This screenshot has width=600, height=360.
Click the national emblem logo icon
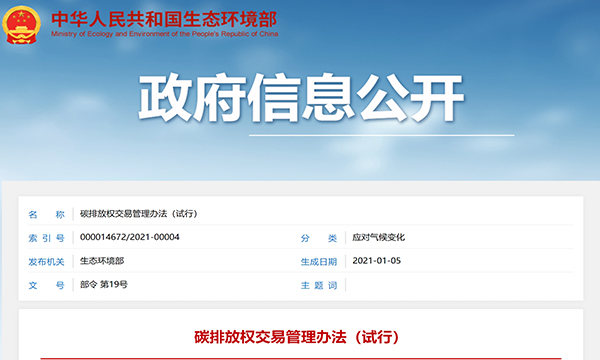[21, 25]
